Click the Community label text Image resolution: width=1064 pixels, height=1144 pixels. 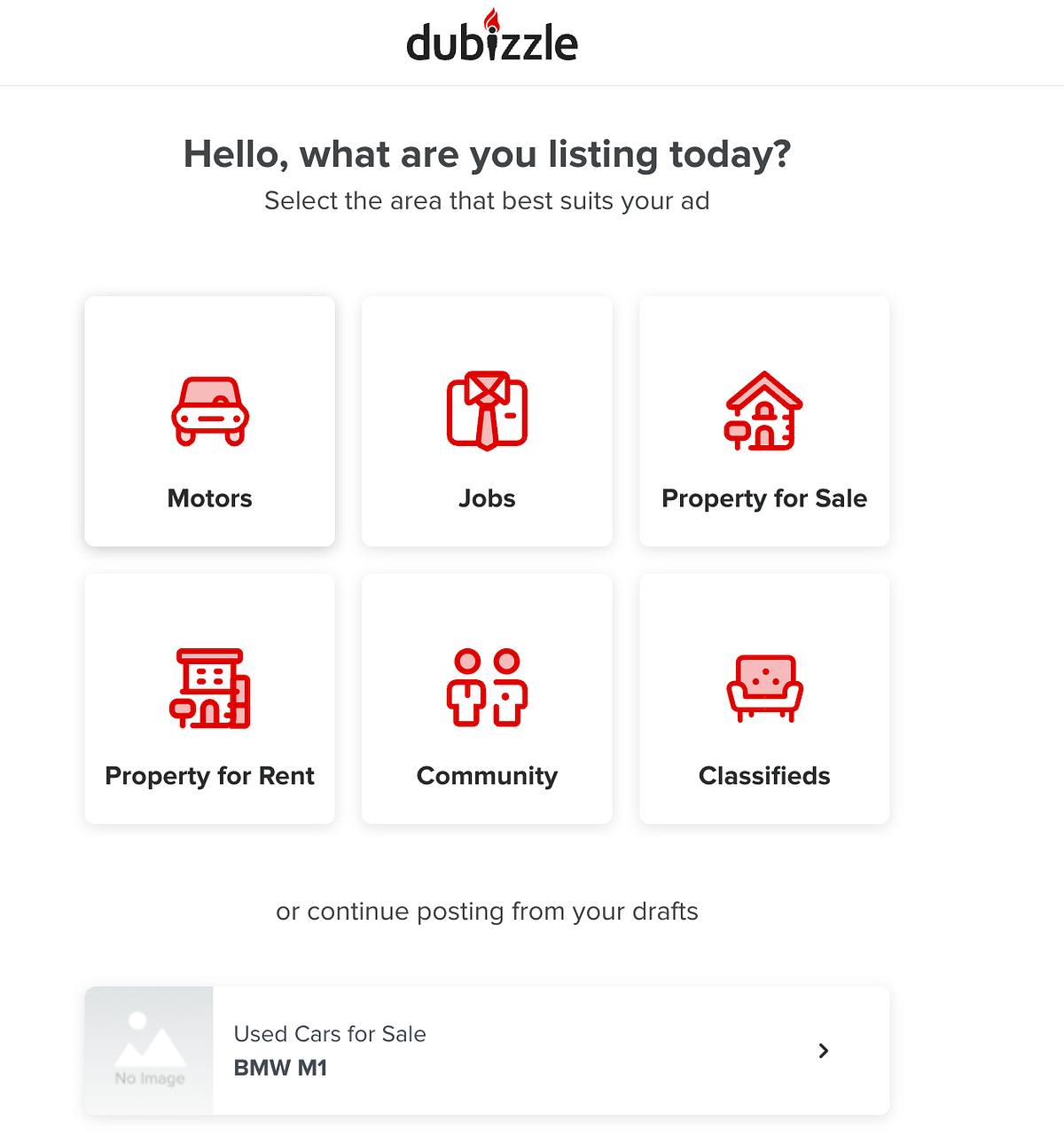click(x=487, y=776)
